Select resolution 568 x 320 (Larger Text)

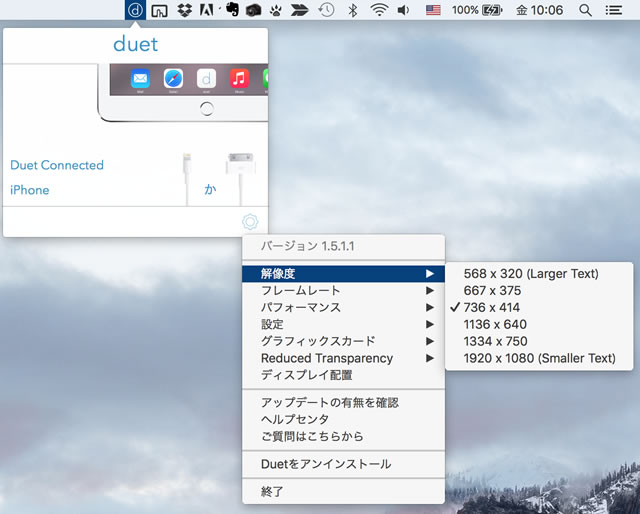click(539, 274)
